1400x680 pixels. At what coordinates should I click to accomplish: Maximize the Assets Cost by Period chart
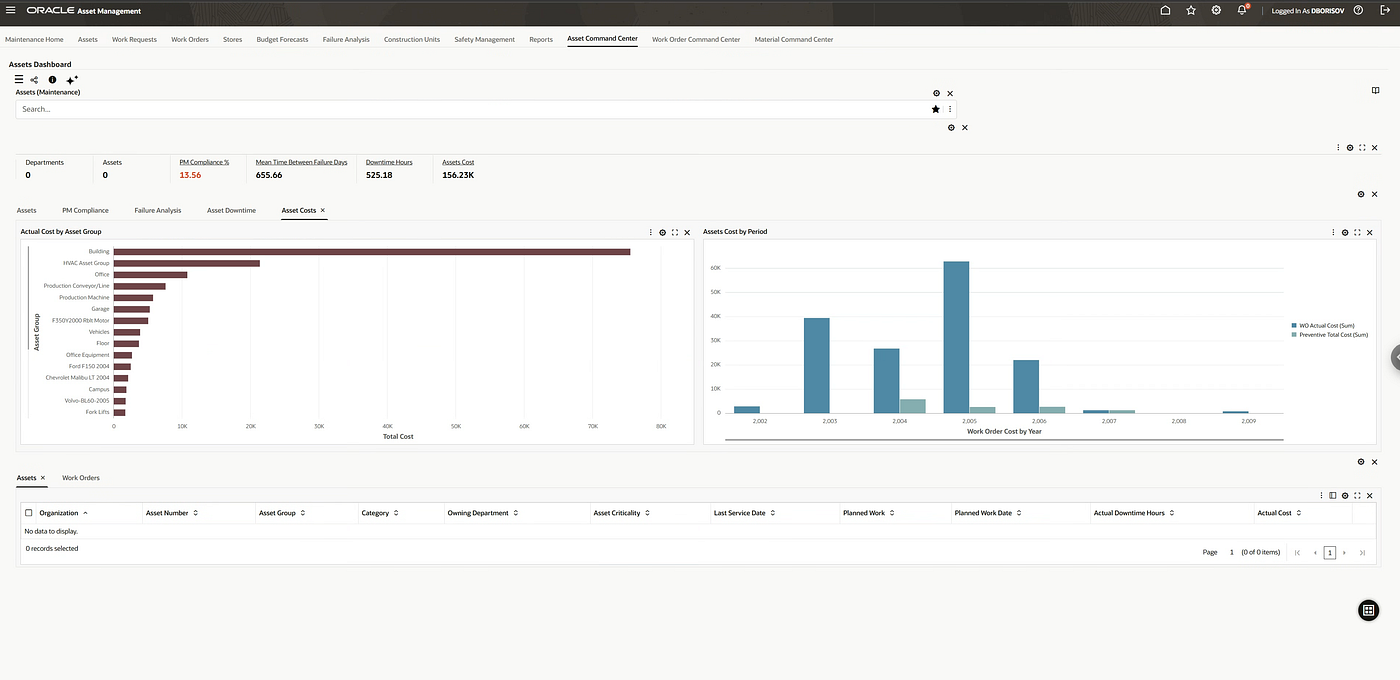[x=1358, y=232]
